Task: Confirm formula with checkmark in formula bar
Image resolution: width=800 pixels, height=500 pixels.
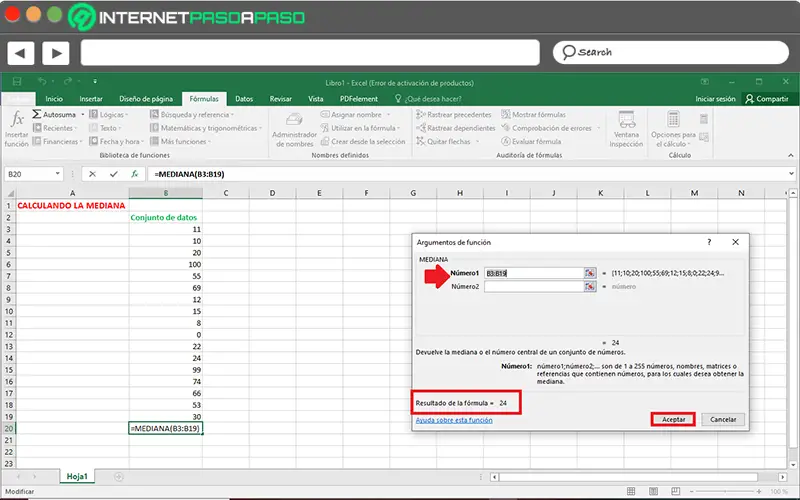Action: pos(113,174)
